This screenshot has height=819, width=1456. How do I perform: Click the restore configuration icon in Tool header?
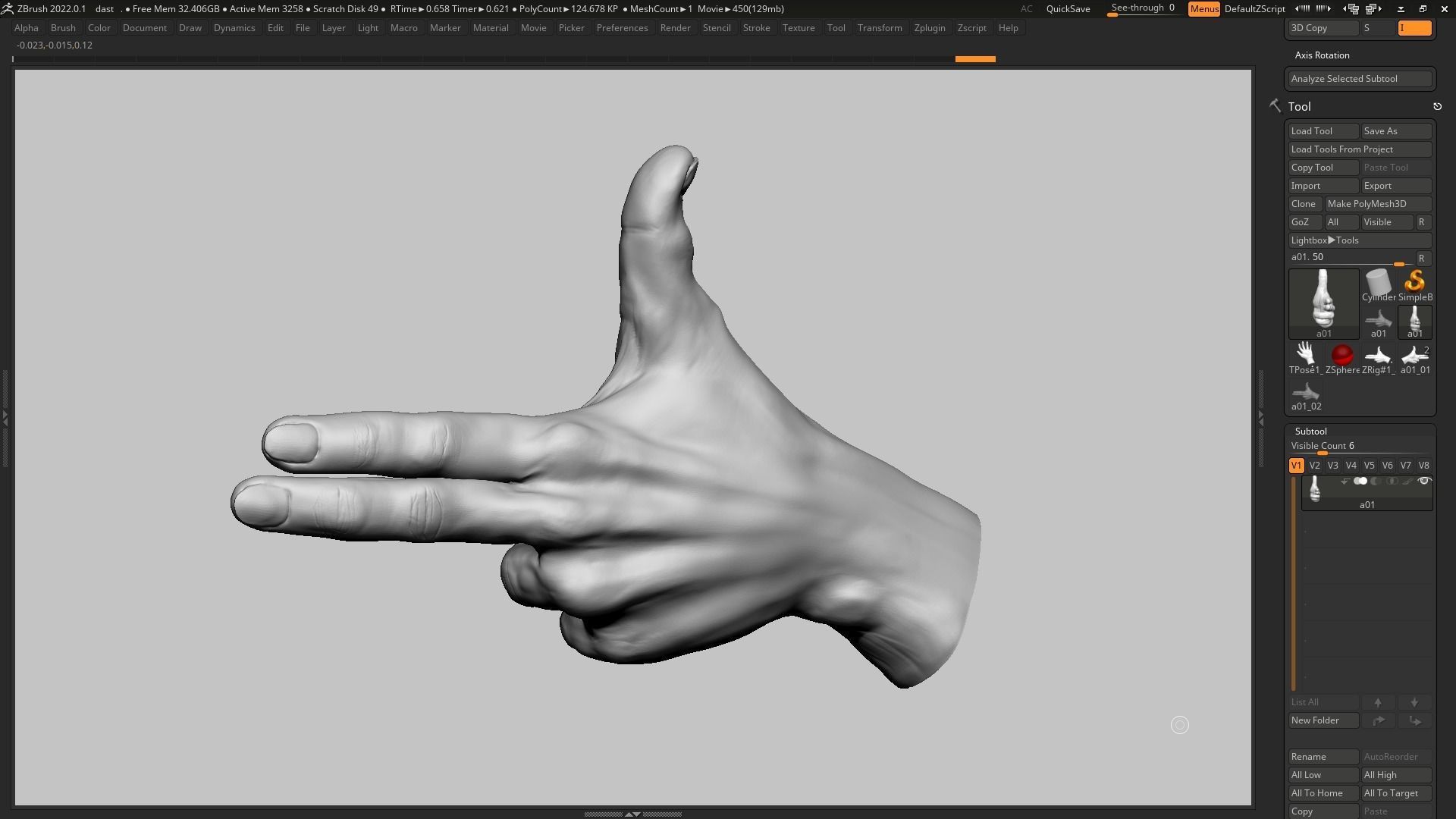(1437, 107)
